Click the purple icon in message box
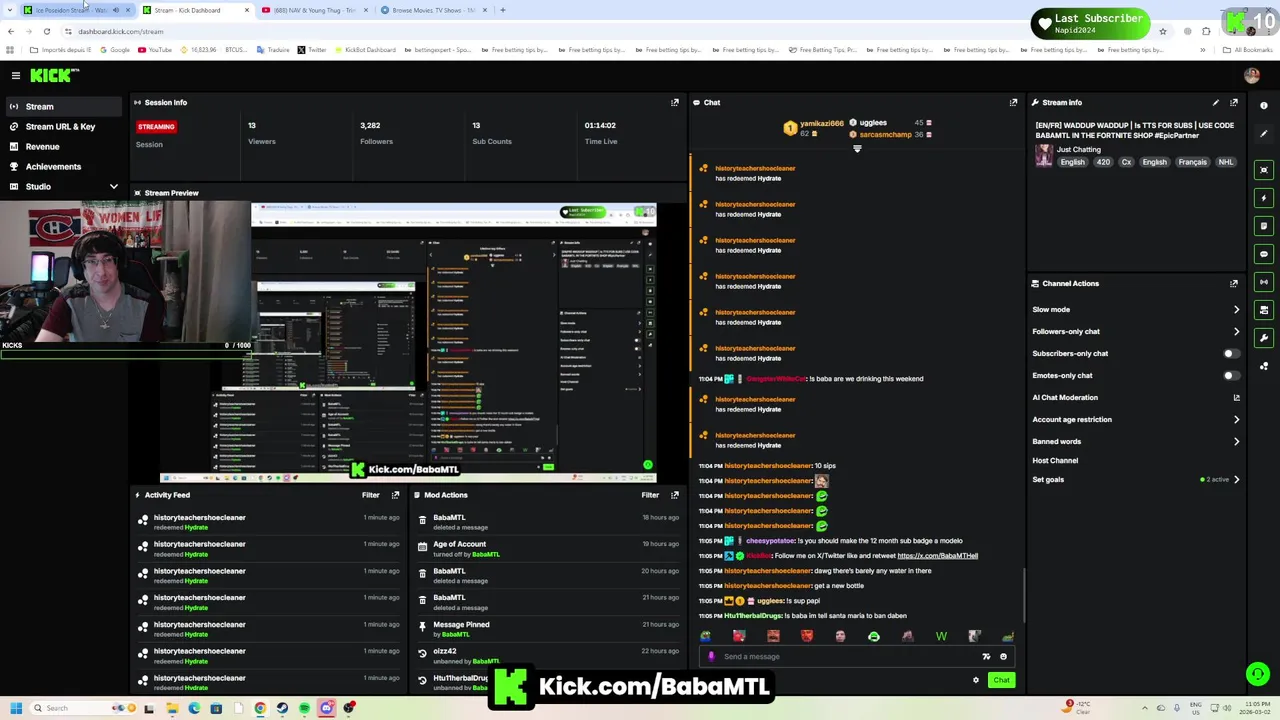This screenshot has width=1280, height=720. pos(711,657)
